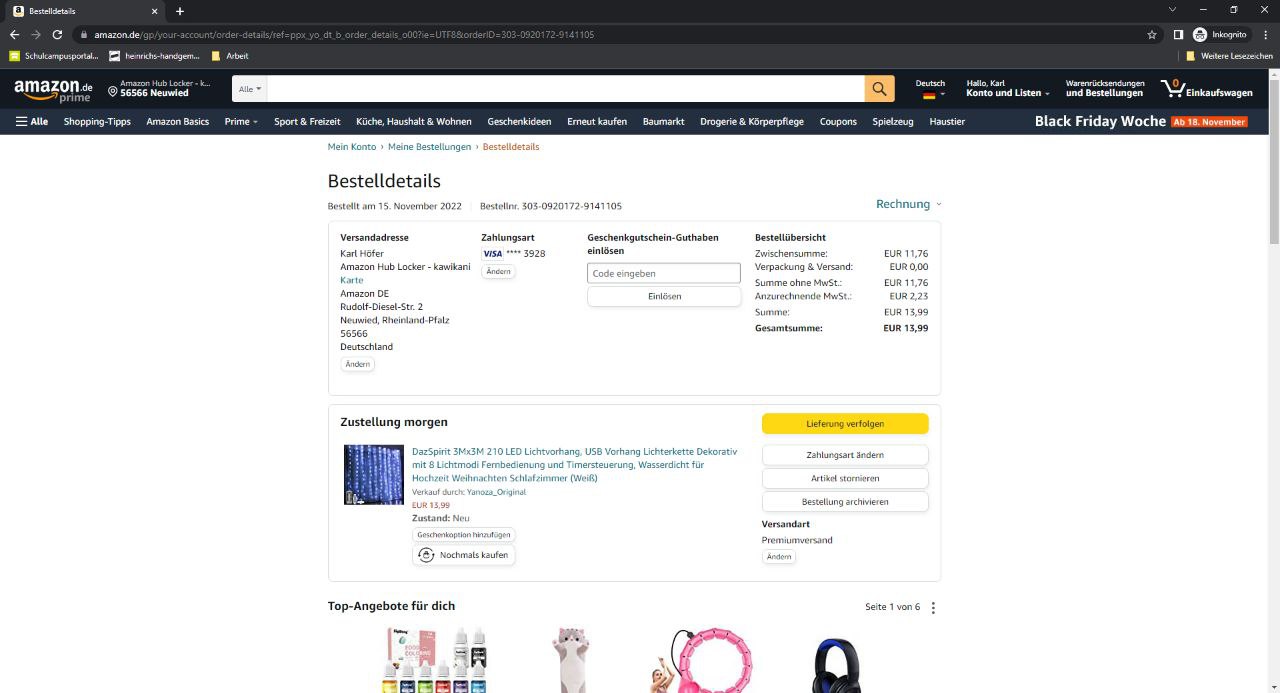Click the Artikel stornieren button
This screenshot has height=693, width=1280.
(x=845, y=478)
